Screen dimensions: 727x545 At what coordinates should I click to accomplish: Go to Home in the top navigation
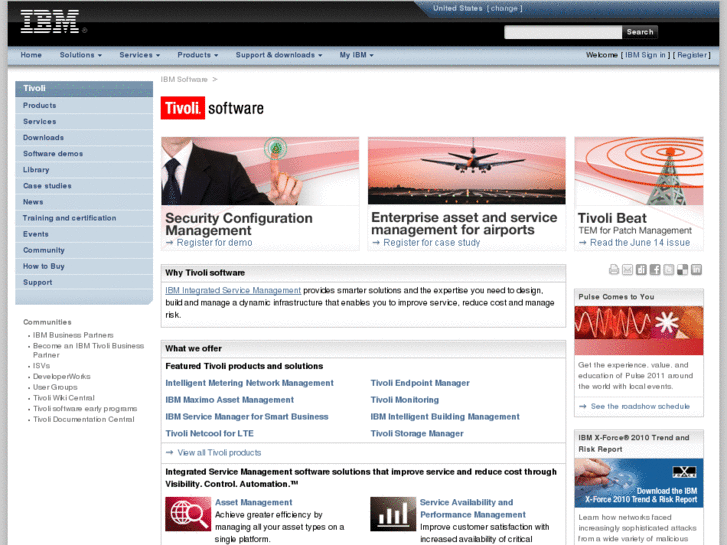click(x=31, y=55)
